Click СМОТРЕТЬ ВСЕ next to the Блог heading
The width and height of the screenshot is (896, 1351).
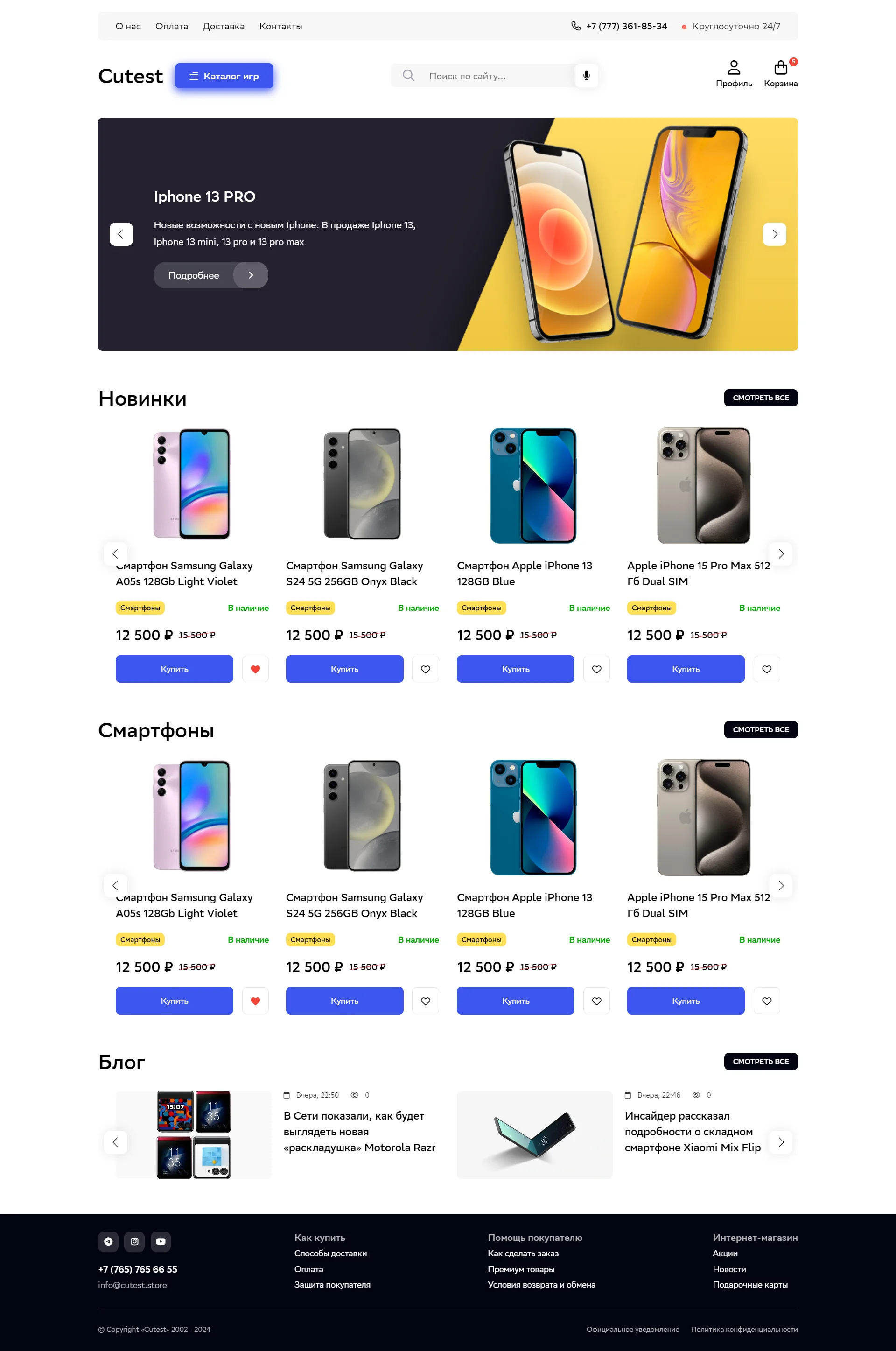(761, 1061)
